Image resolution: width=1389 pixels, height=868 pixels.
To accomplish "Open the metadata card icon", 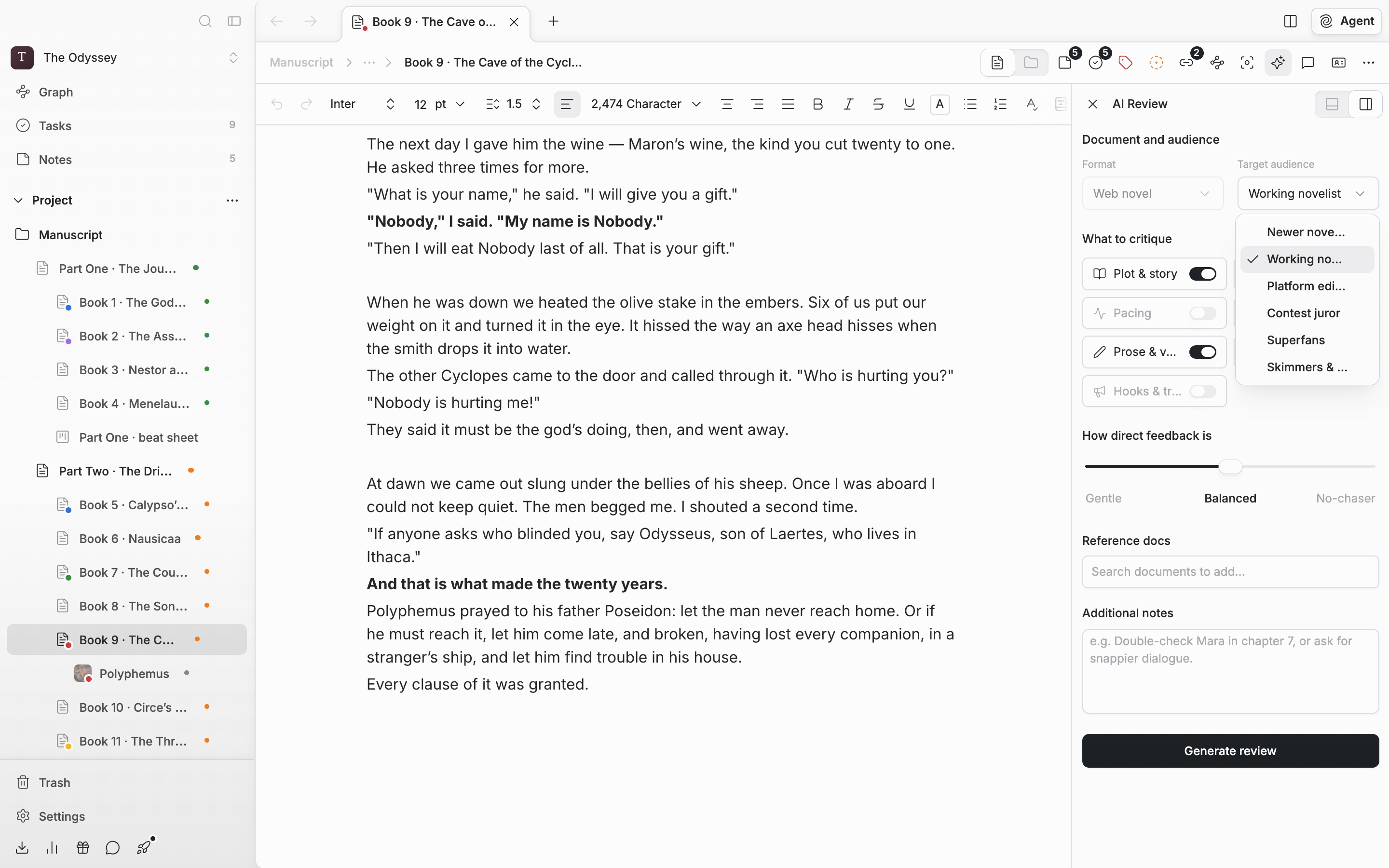I will coord(1338,63).
